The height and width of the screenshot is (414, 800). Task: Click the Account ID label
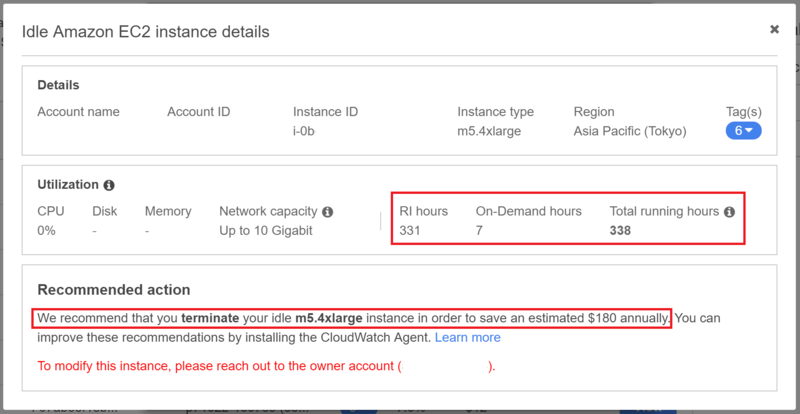pyautogui.click(x=198, y=112)
